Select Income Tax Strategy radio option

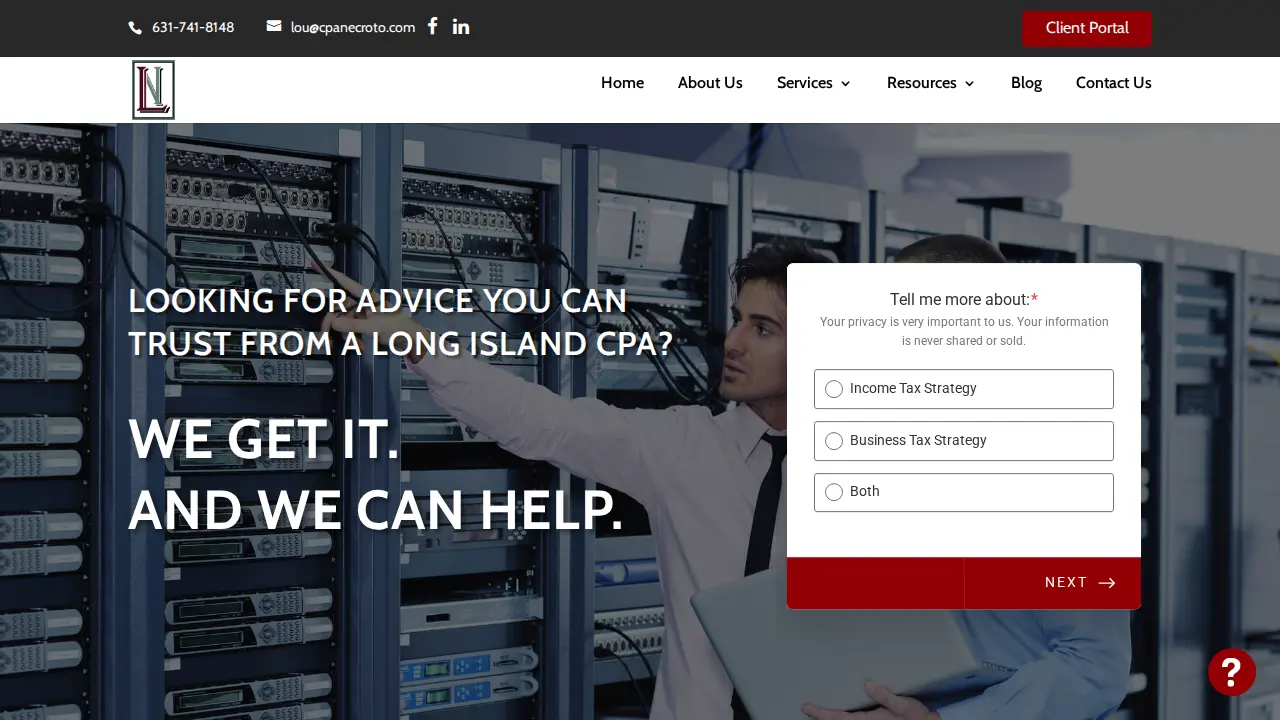pyautogui.click(x=834, y=389)
